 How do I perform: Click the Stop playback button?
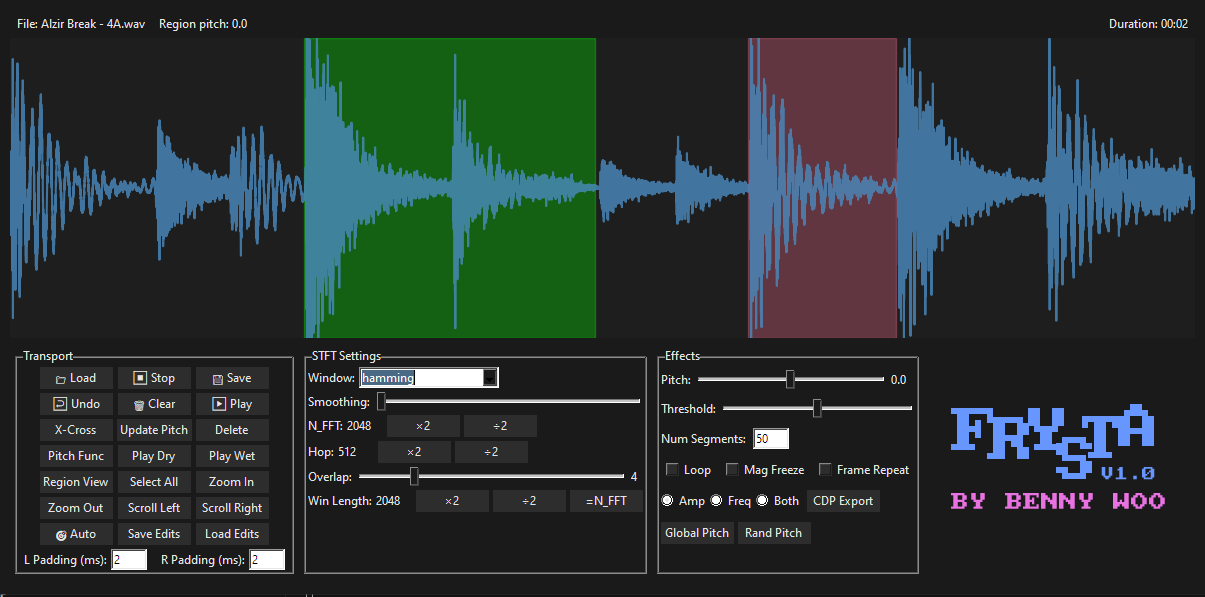(x=154, y=378)
